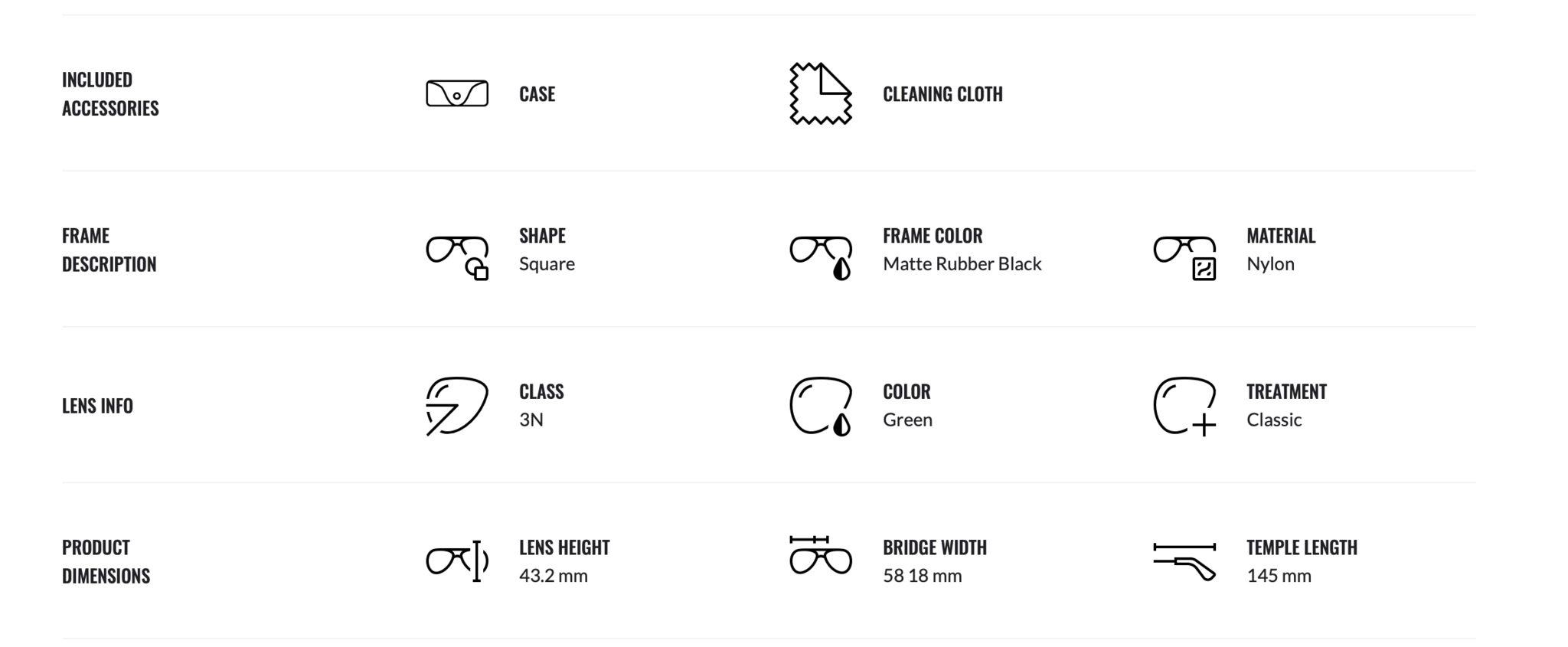Screen dimensions: 1568x647
Task: Click the Nylon material value
Action: (1270, 264)
